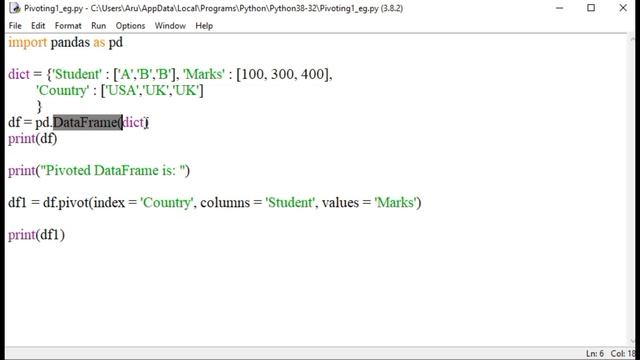
Task: Click the Python IDLE icon in title bar
Action: point(14,8)
